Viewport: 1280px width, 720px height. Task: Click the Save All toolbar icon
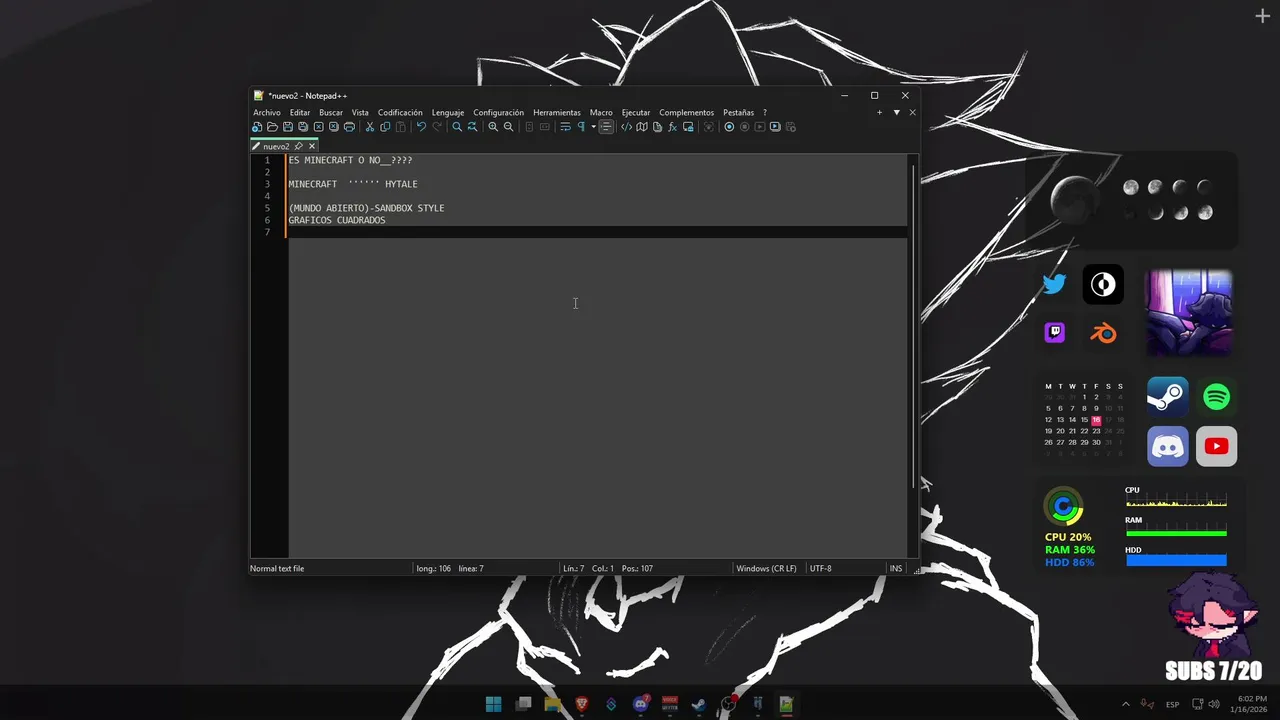coord(303,127)
